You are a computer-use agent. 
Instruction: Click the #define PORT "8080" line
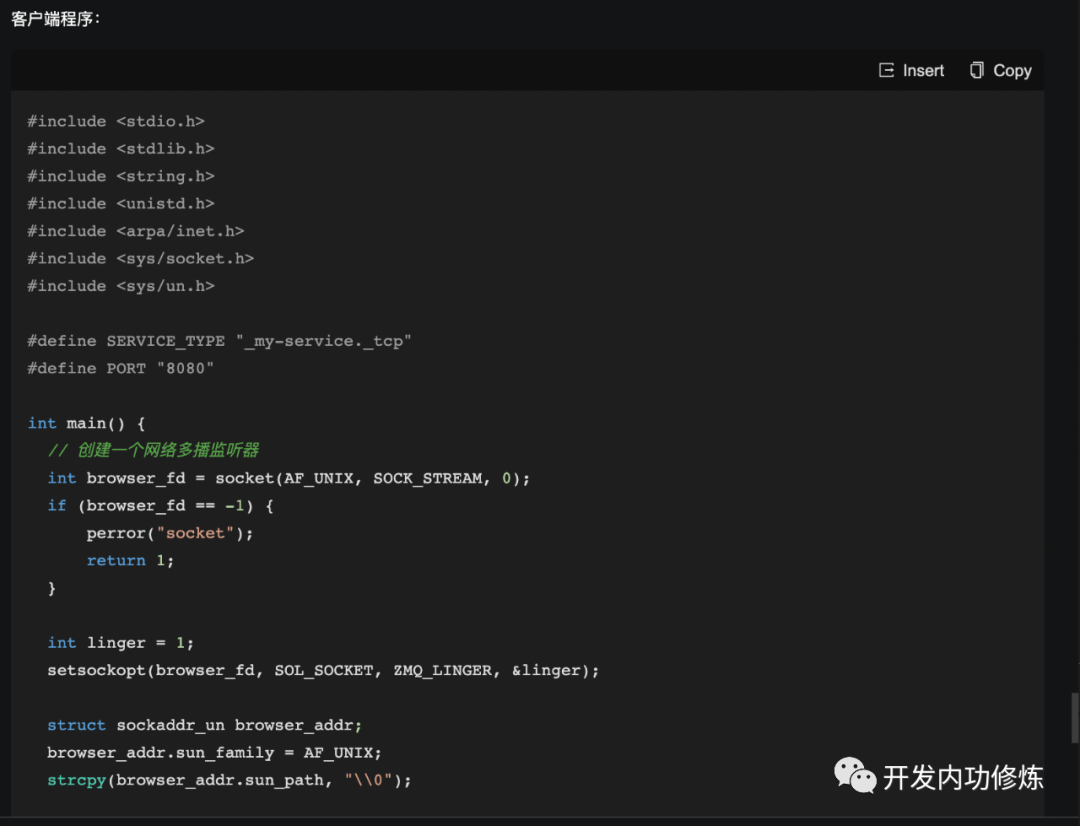pyautogui.click(x=121, y=369)
